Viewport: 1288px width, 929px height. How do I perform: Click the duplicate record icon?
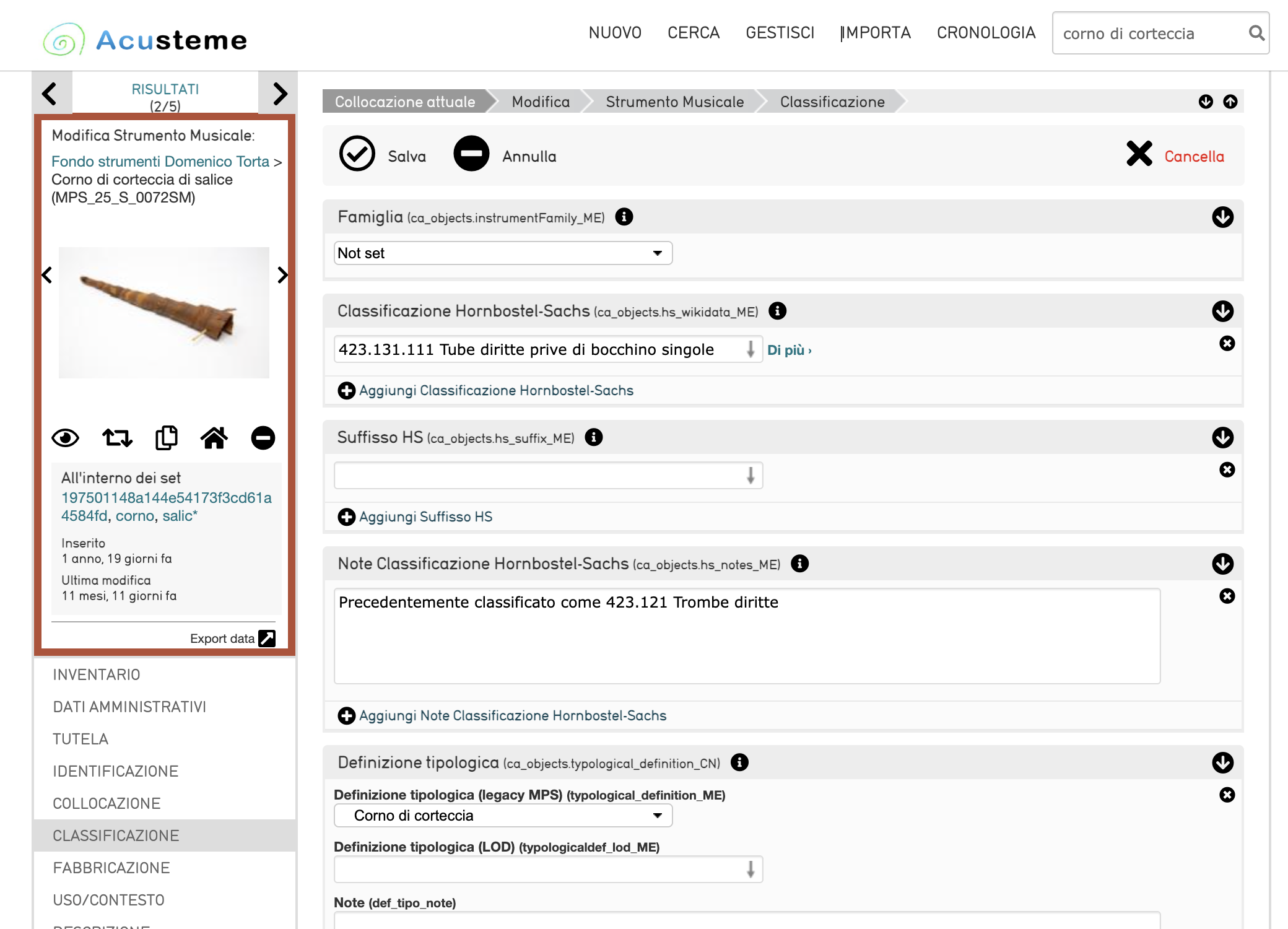(166, 438)
